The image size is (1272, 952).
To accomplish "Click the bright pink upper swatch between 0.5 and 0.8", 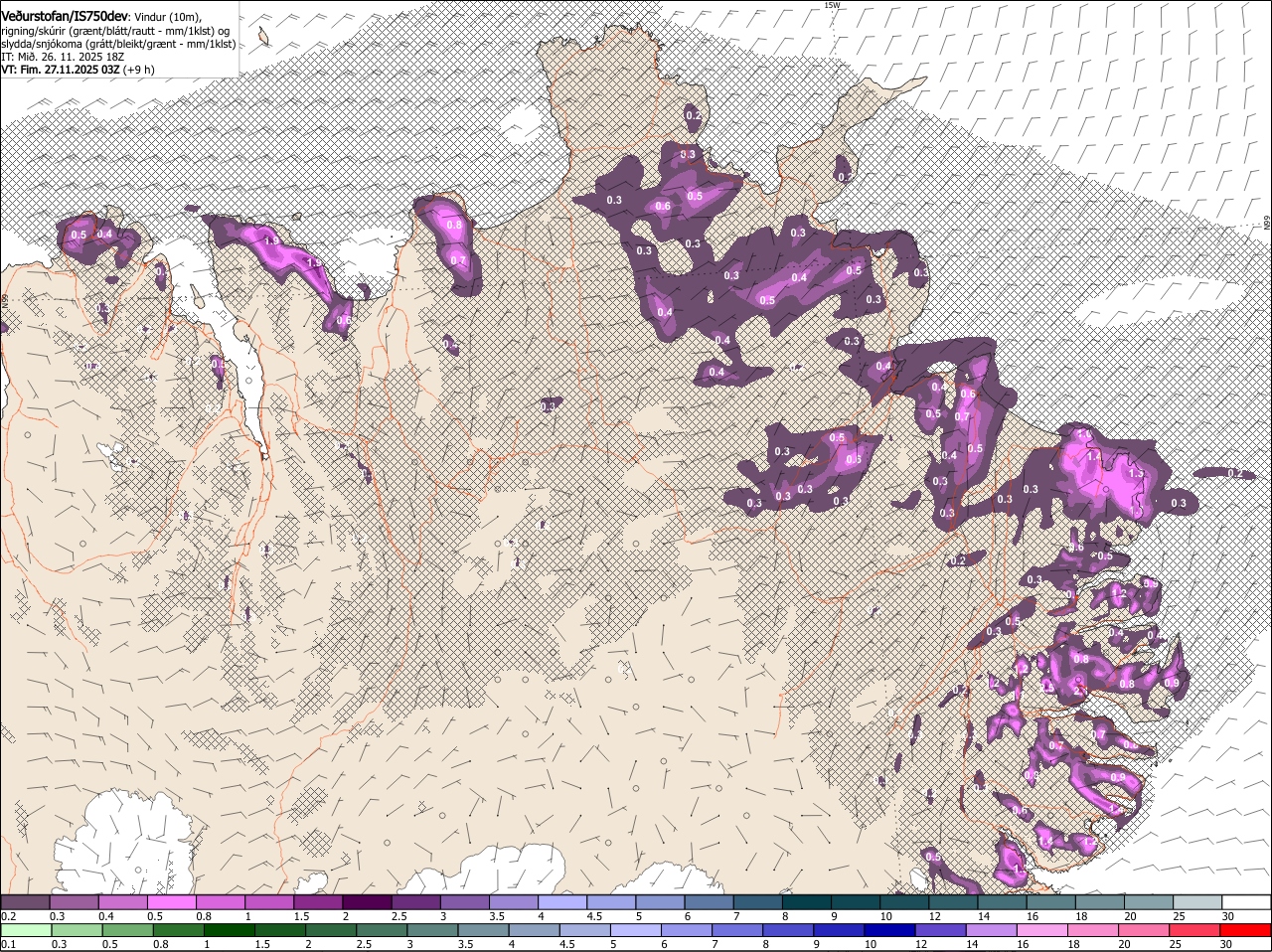I will point(171,902).
